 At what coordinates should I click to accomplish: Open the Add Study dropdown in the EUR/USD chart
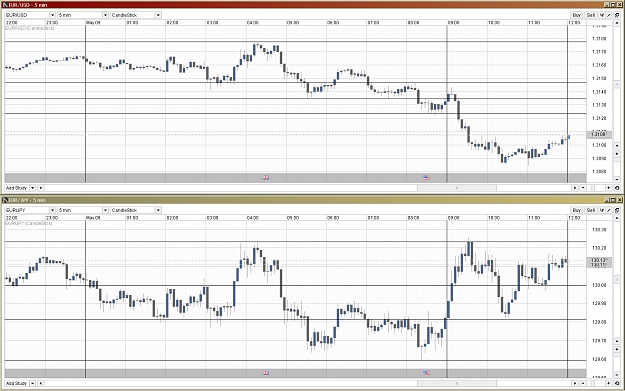point(33,188)
